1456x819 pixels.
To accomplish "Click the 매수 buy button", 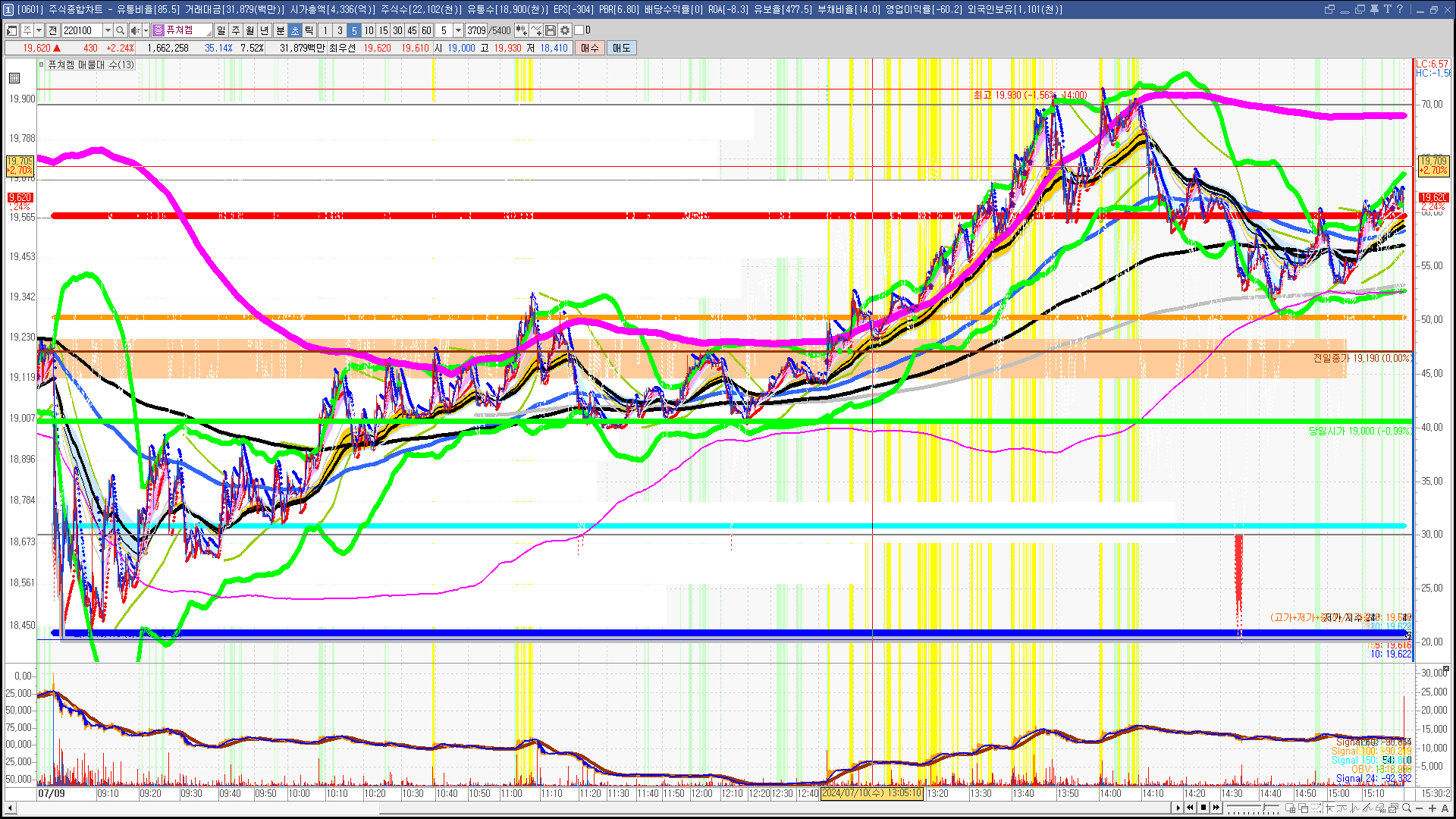I will 590,48.
